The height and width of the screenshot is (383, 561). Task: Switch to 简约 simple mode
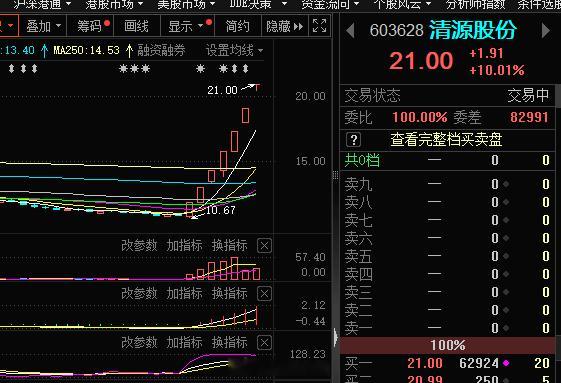[x=237, y=26]
